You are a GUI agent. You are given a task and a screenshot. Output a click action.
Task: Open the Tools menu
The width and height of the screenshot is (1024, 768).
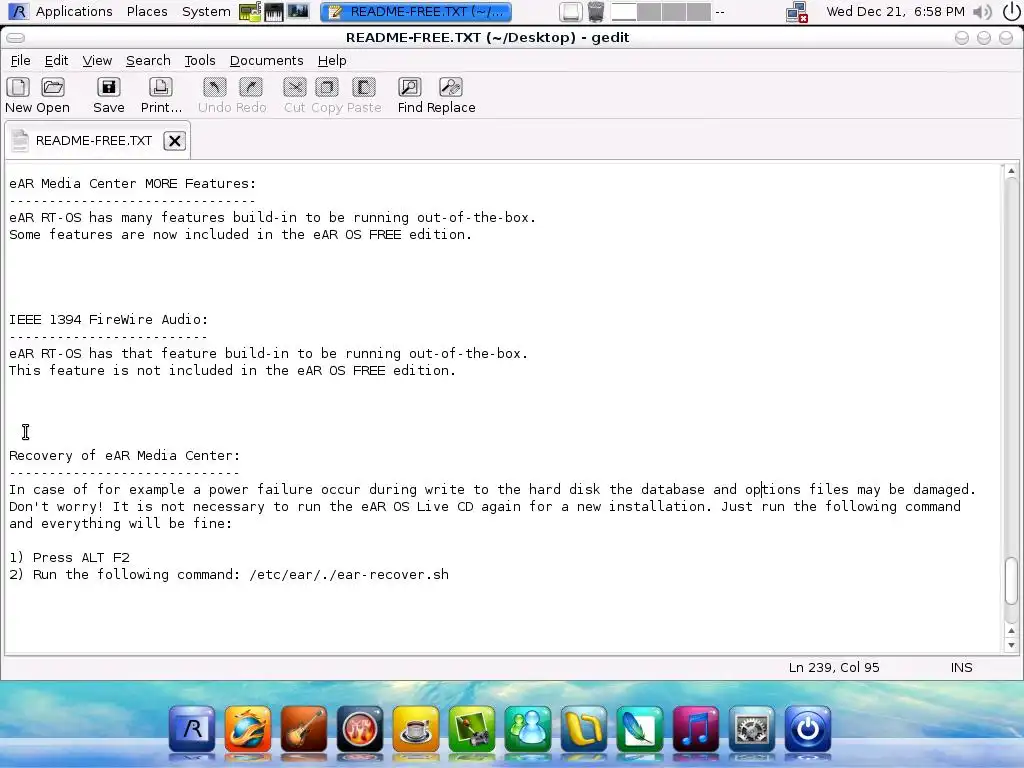pos(200,61)
